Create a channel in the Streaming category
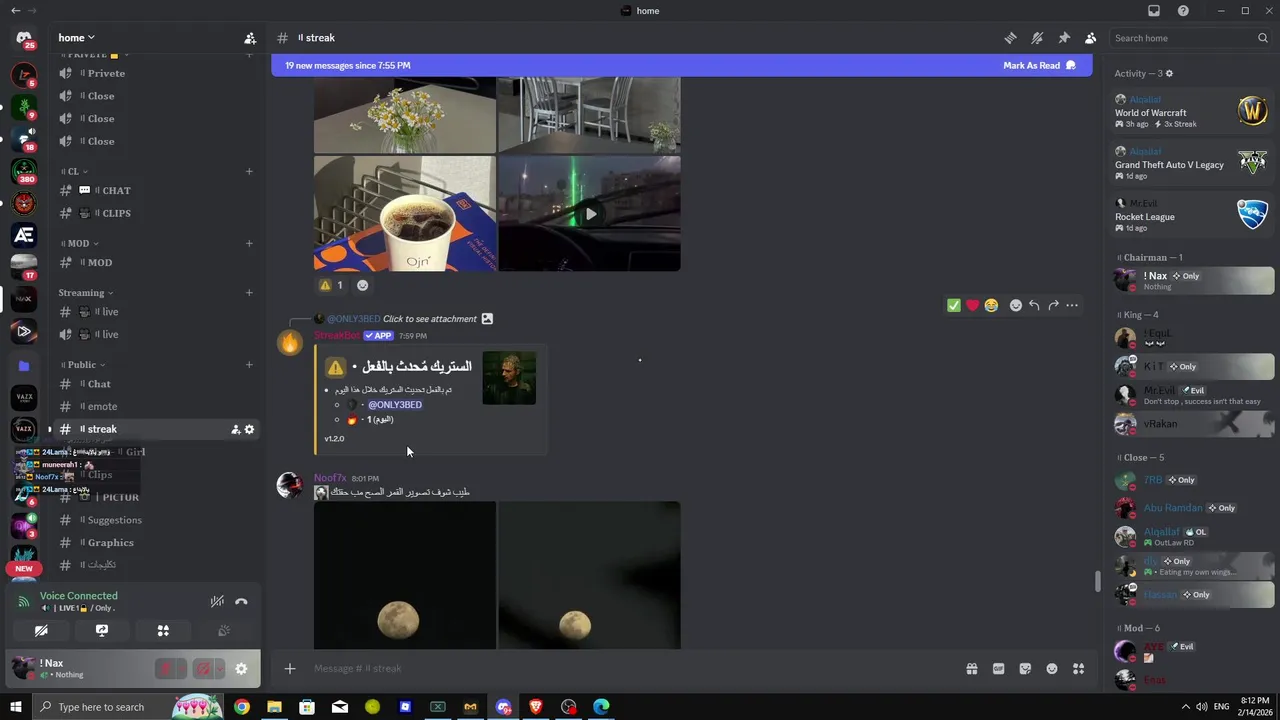This screenshot has height=720, width=1280. [x=249, y=293]
